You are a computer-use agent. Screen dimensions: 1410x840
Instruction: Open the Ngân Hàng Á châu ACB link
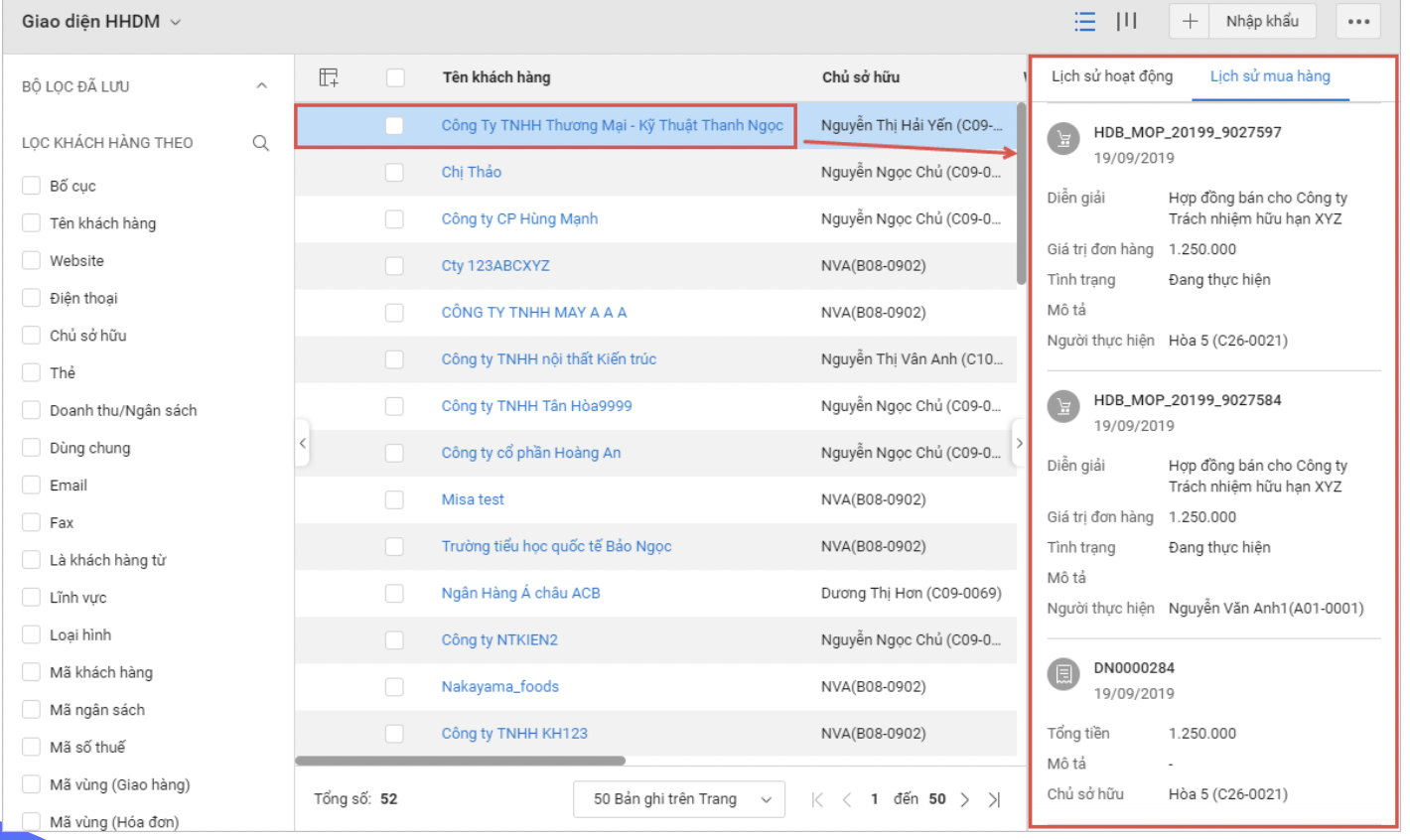tap(520, 593)
